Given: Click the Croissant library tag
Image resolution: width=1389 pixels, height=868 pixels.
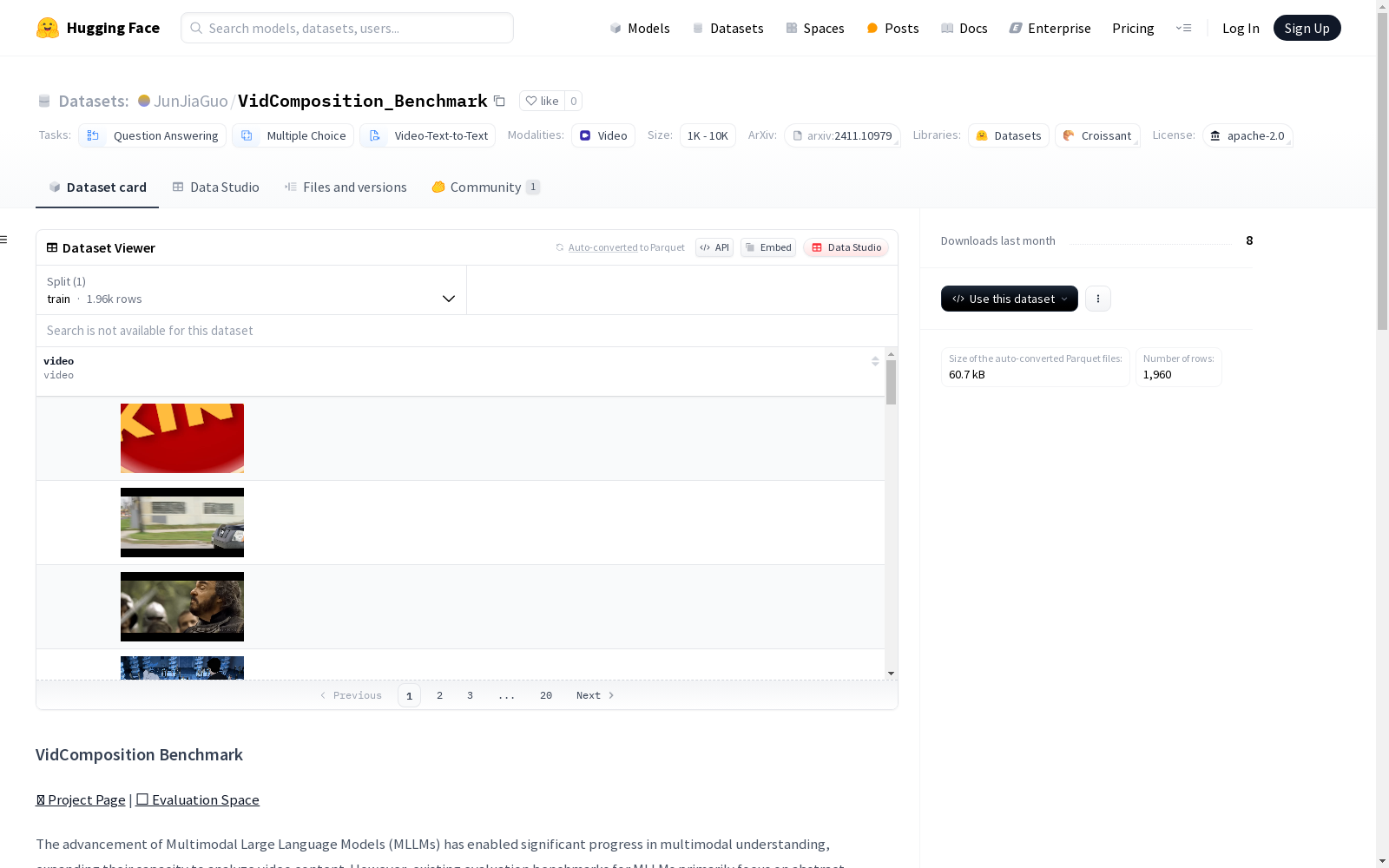Looking at the screenshot, I should [1097, 135].
